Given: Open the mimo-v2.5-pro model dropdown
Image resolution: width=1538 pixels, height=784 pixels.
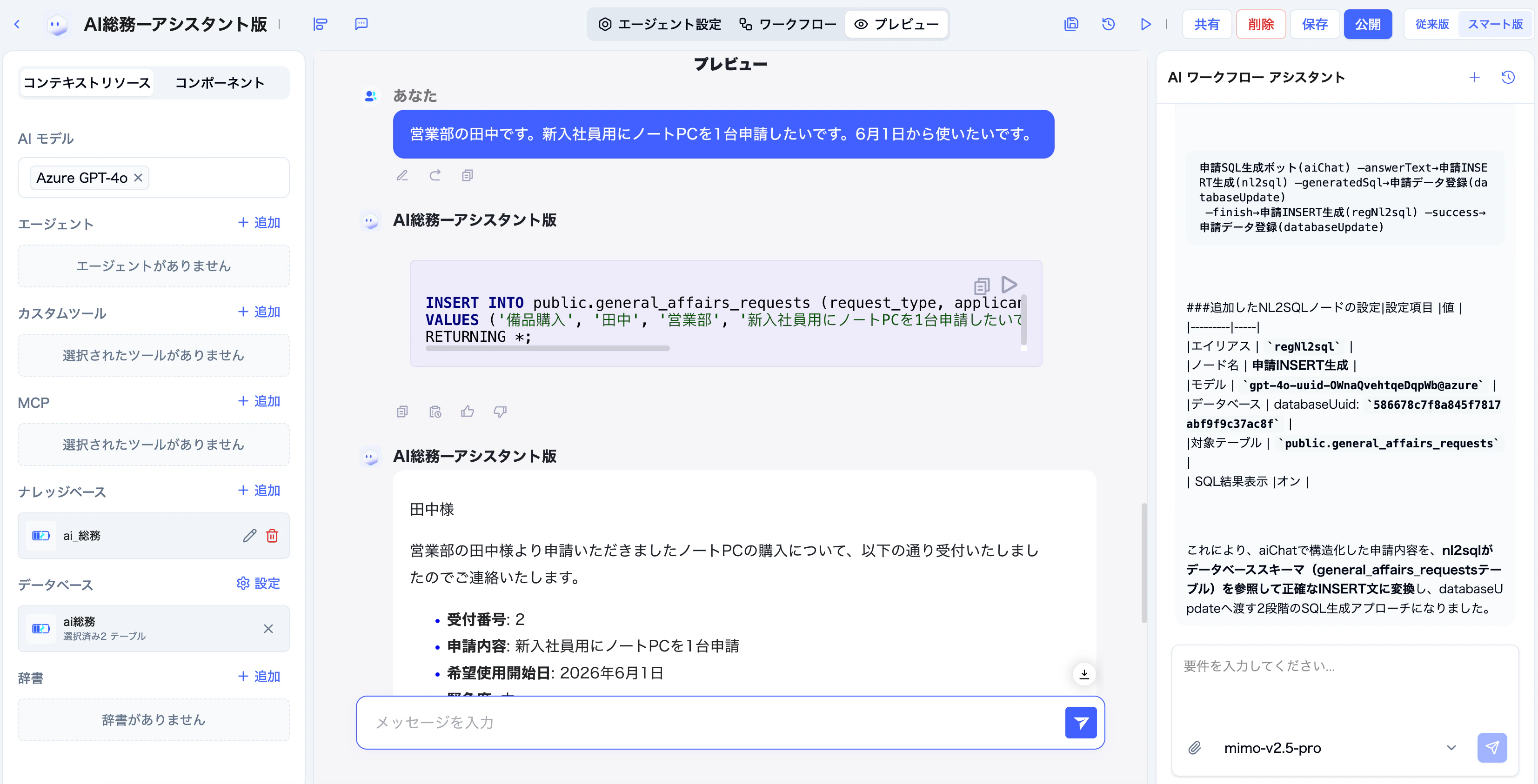Looking at the screenshot, I should 1340,748.
